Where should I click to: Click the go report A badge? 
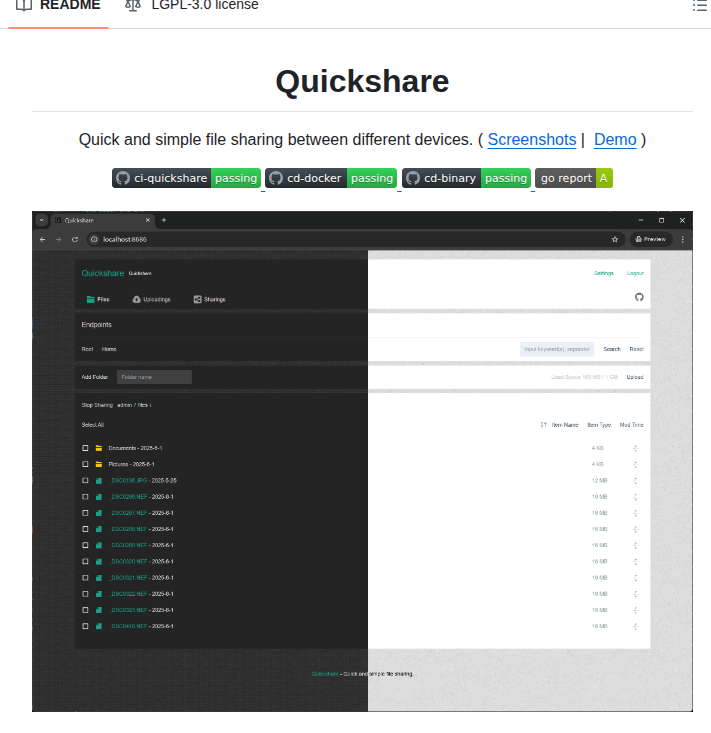(574, 178)
